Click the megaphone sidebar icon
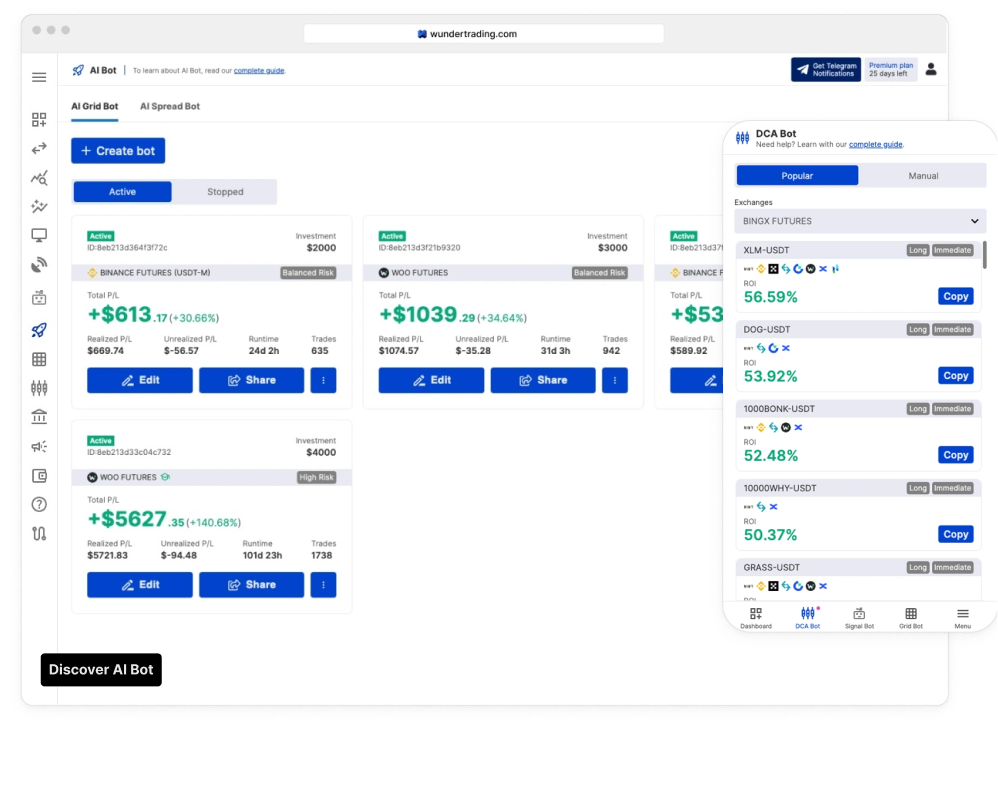The image size is (998, 790). click(39, 446)
